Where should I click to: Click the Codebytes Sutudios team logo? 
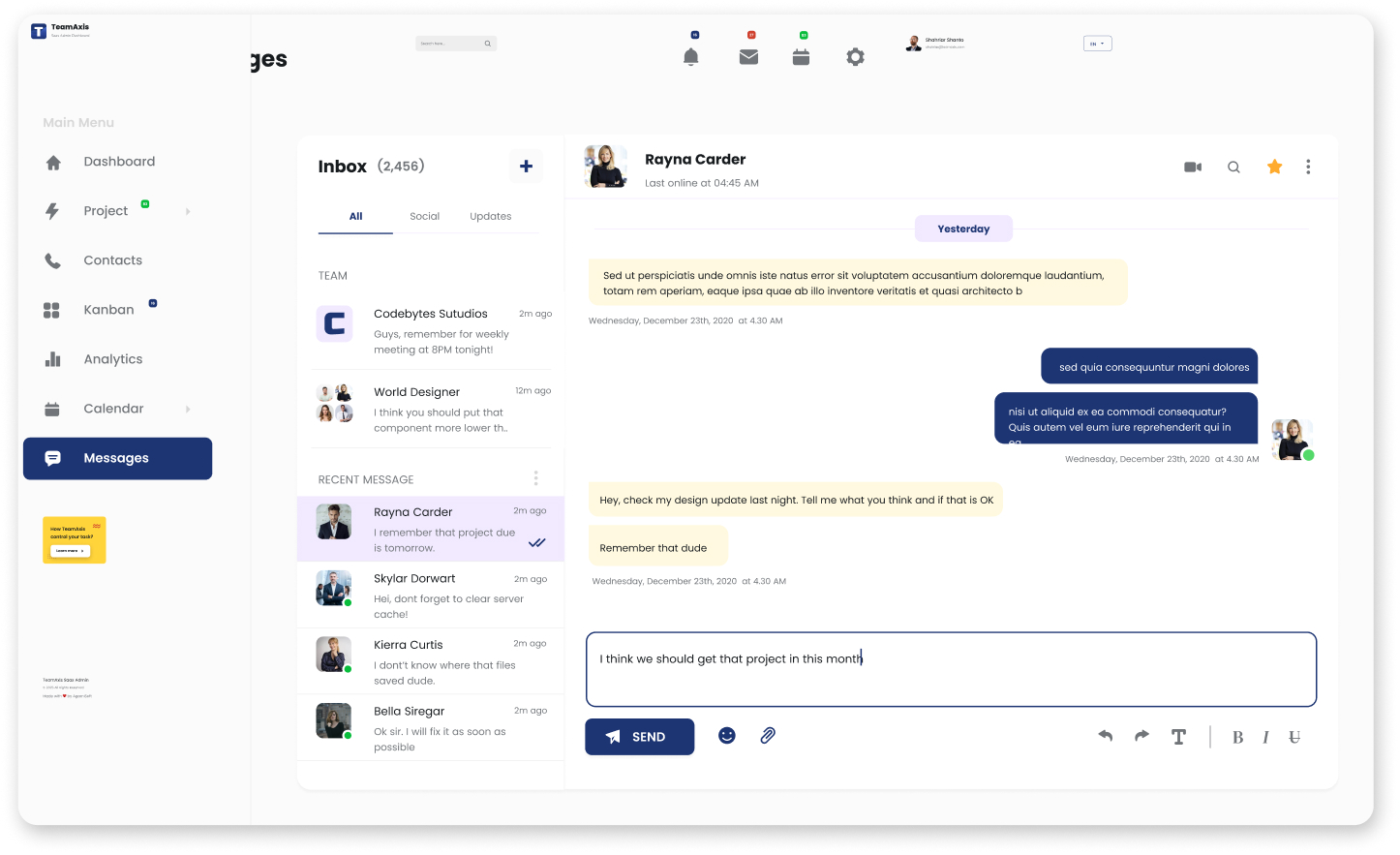pyautogui.click(x=334, y=323)
